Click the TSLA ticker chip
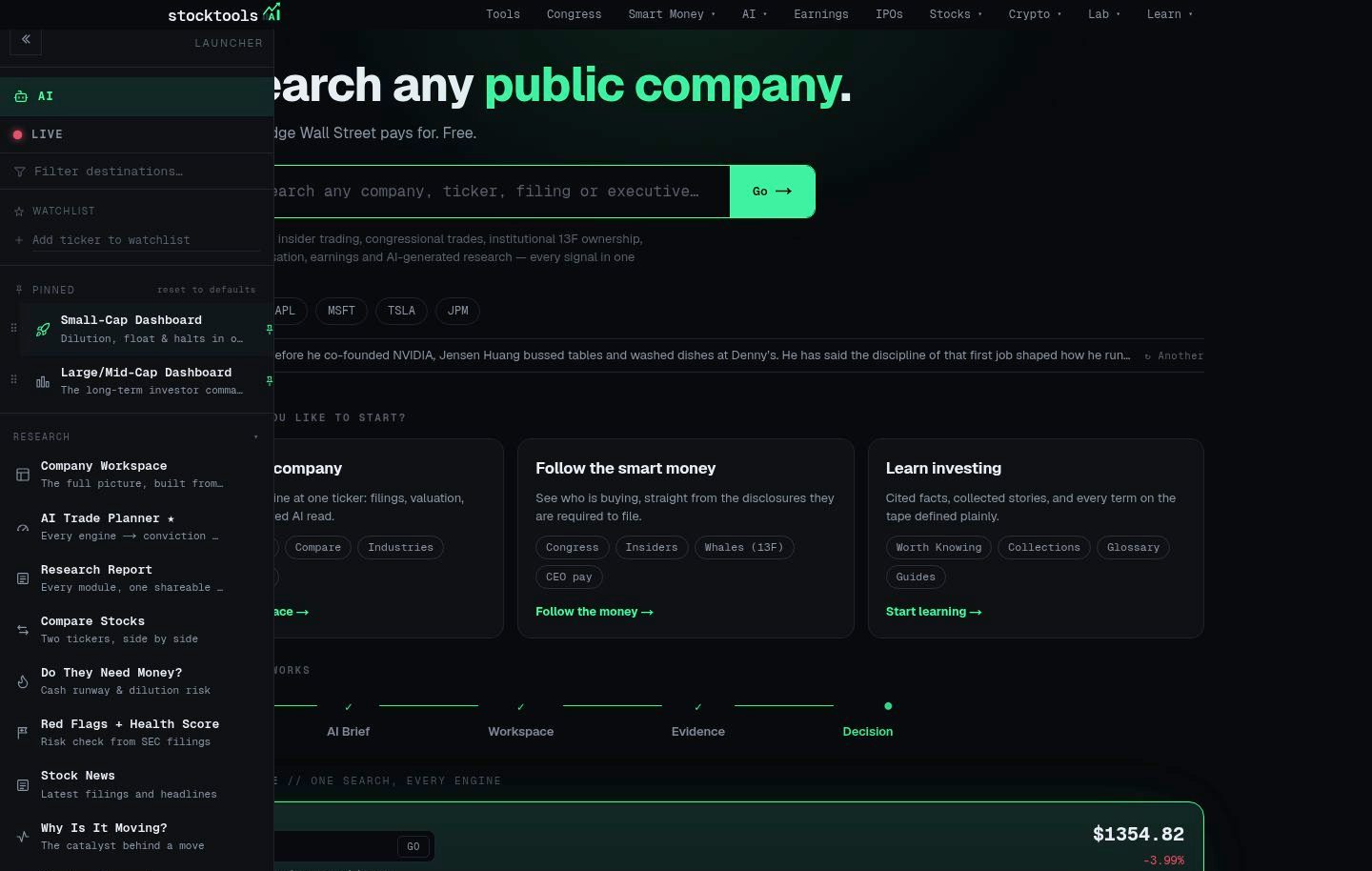 (401, 311)
